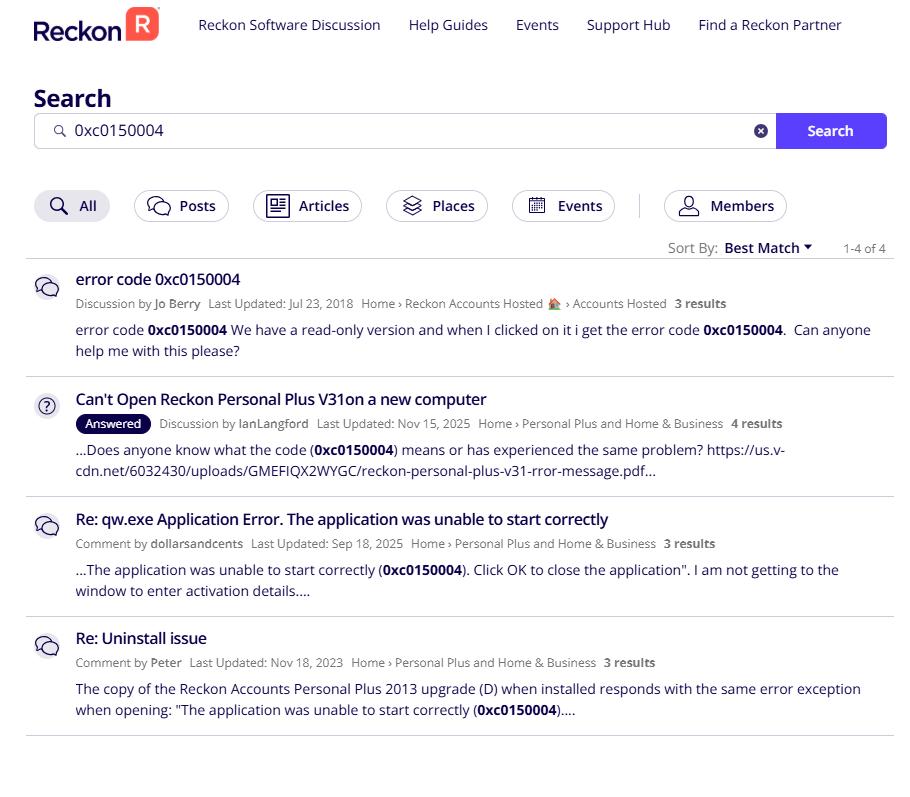Click 'Last Updated: Sep 18, 2025' text
The height and width of the screenshot is (797, 910).
click(x=327, y=544)
